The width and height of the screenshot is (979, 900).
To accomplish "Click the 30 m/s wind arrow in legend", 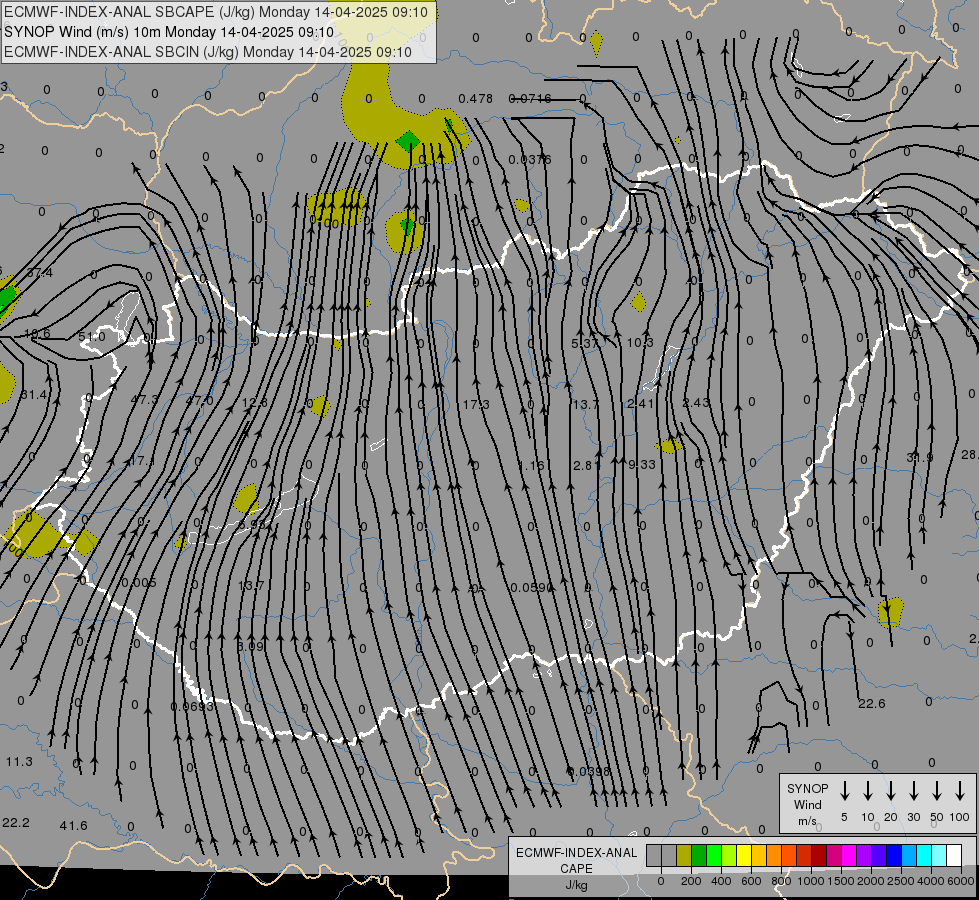I will [x=913, y=791].
